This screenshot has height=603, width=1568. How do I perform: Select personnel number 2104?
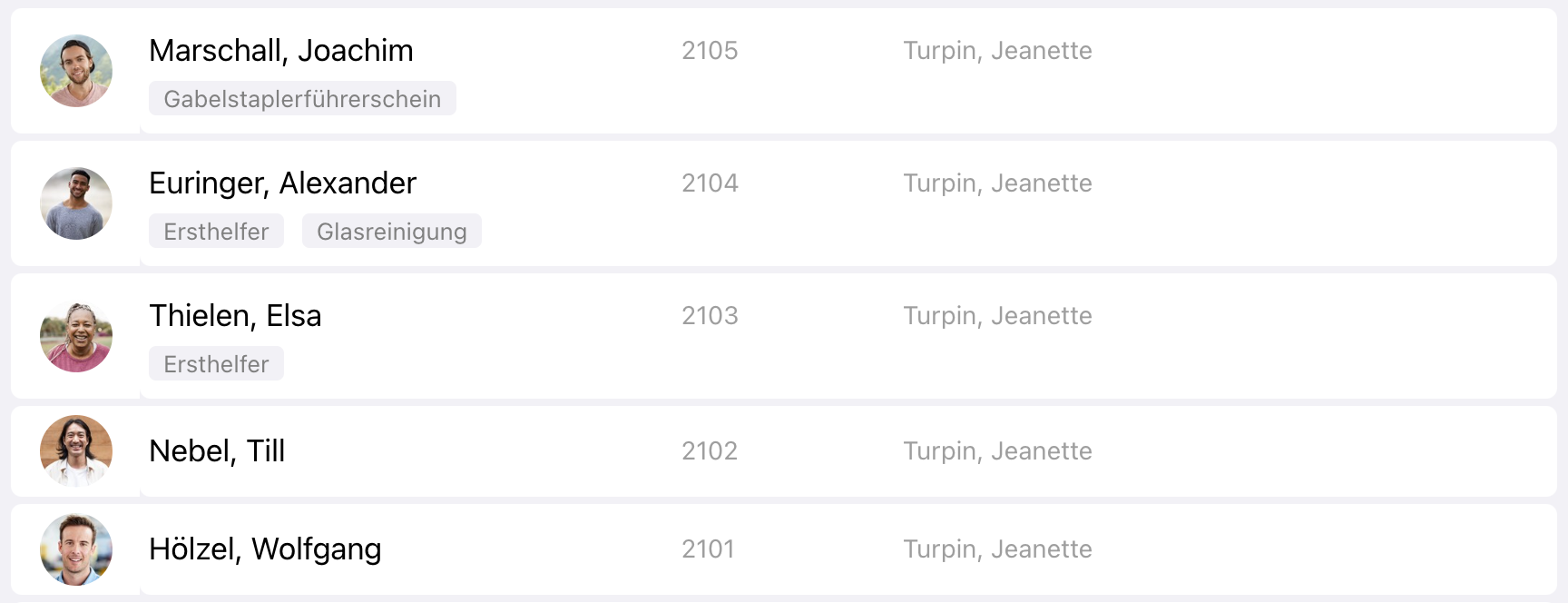tap(710, 183)
